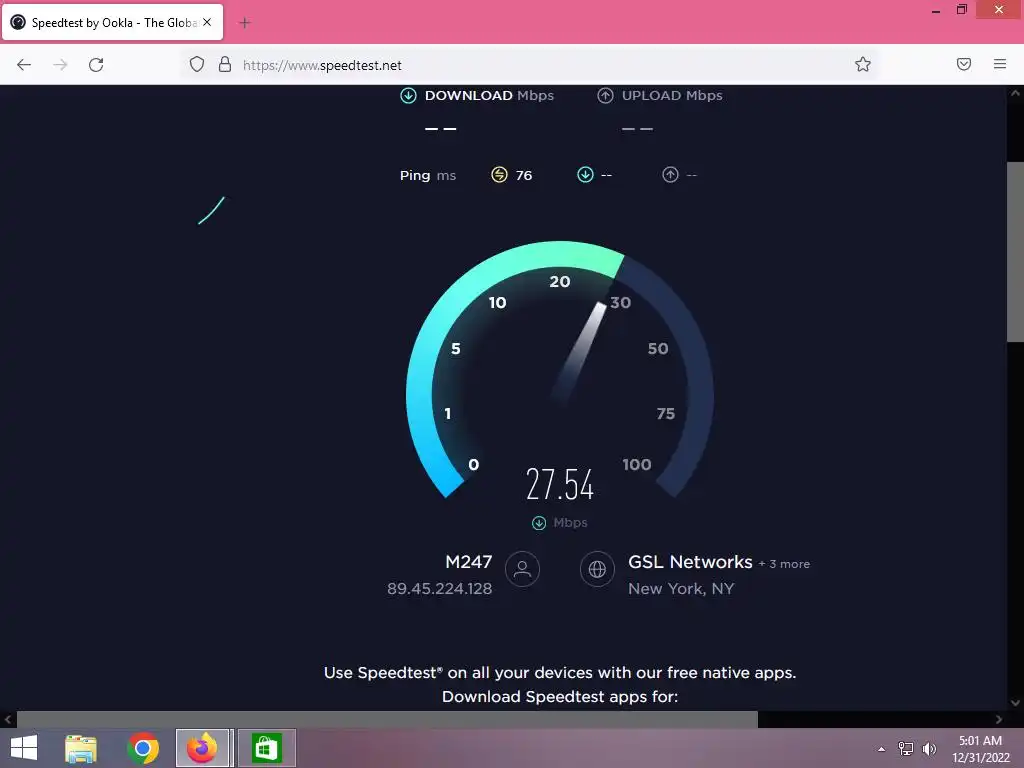Click the horizontal scrollbar right arrow

click(999, 719)
